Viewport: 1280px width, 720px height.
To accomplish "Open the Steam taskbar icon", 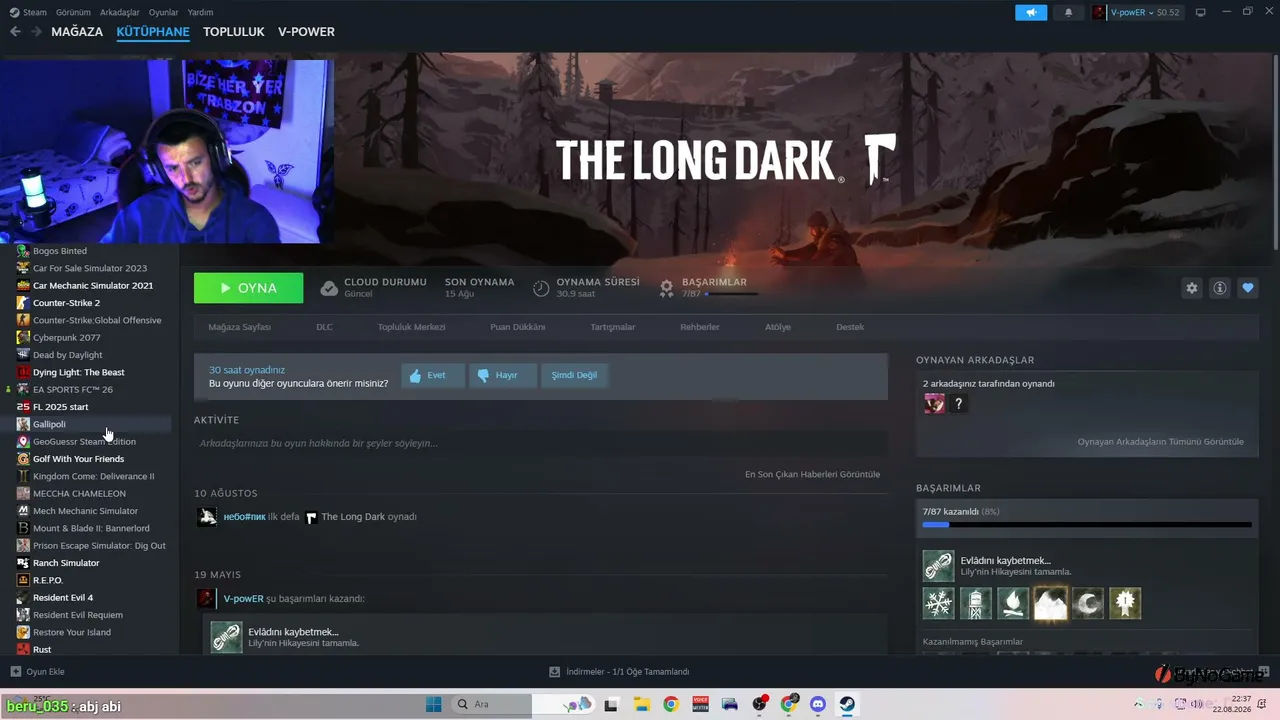I will (847, 704).
